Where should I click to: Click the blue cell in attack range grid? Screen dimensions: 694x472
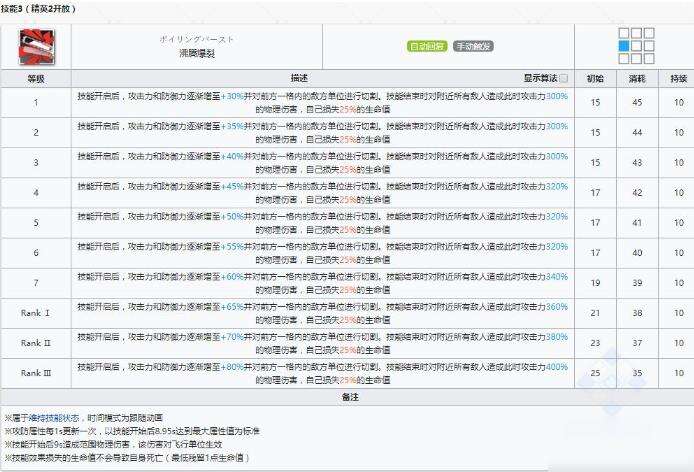[624, 46]
